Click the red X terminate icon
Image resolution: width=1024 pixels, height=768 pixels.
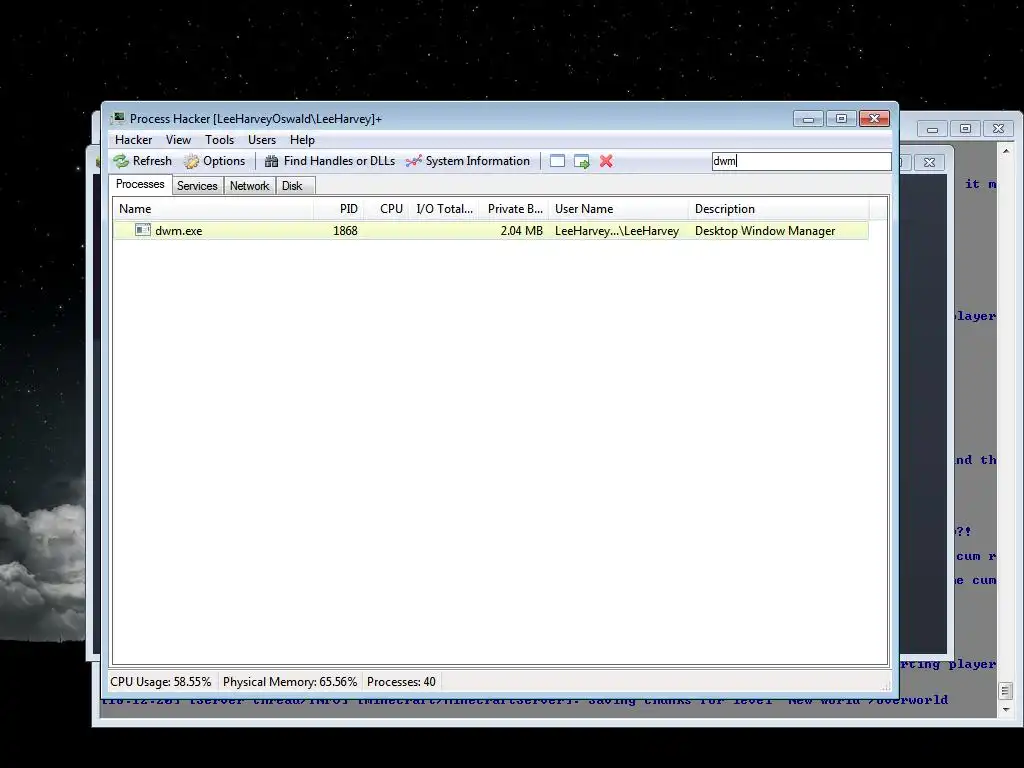(606, 161)
